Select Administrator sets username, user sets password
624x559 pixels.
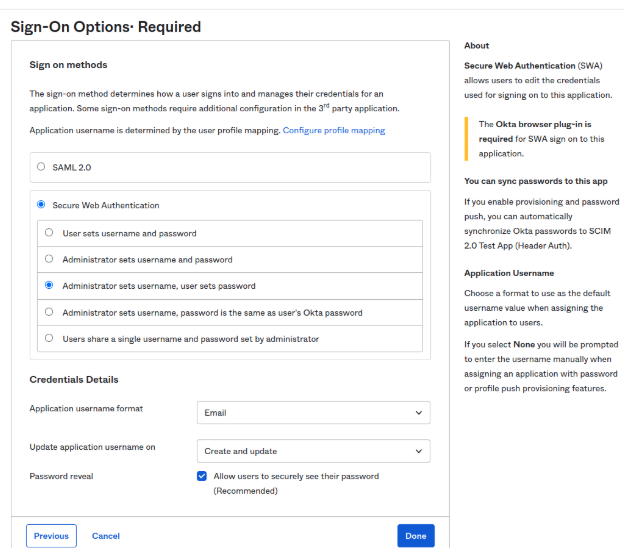[x=49, y=286]
